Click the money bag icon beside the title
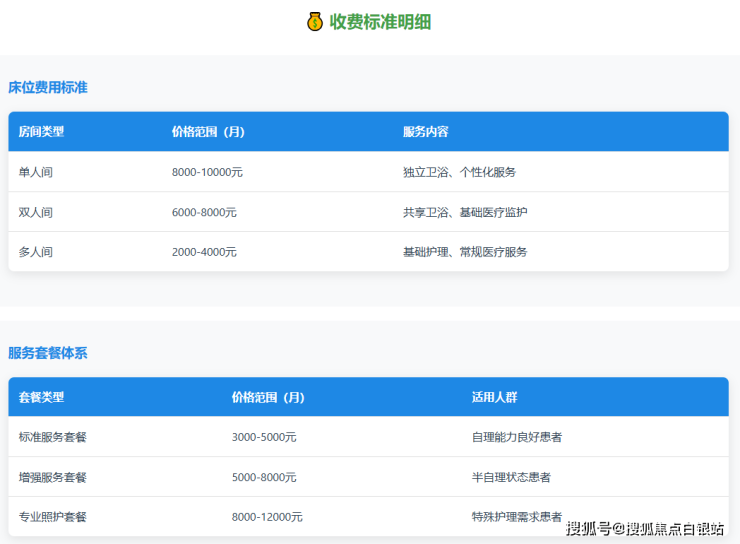This screenshot has height=544, width=740. click(316, 22)
